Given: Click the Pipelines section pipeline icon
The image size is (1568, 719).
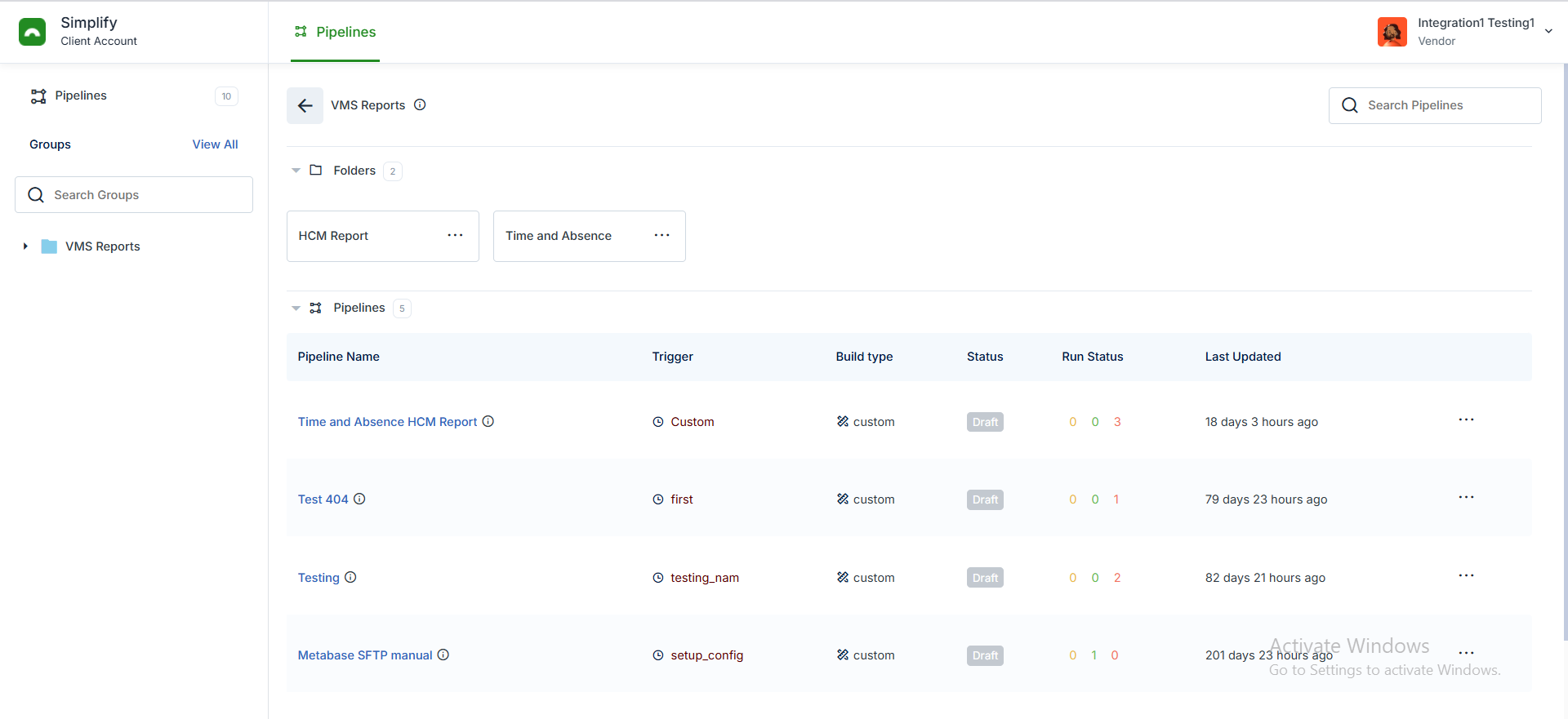Looking at the screenshot, I should point(316,308).
